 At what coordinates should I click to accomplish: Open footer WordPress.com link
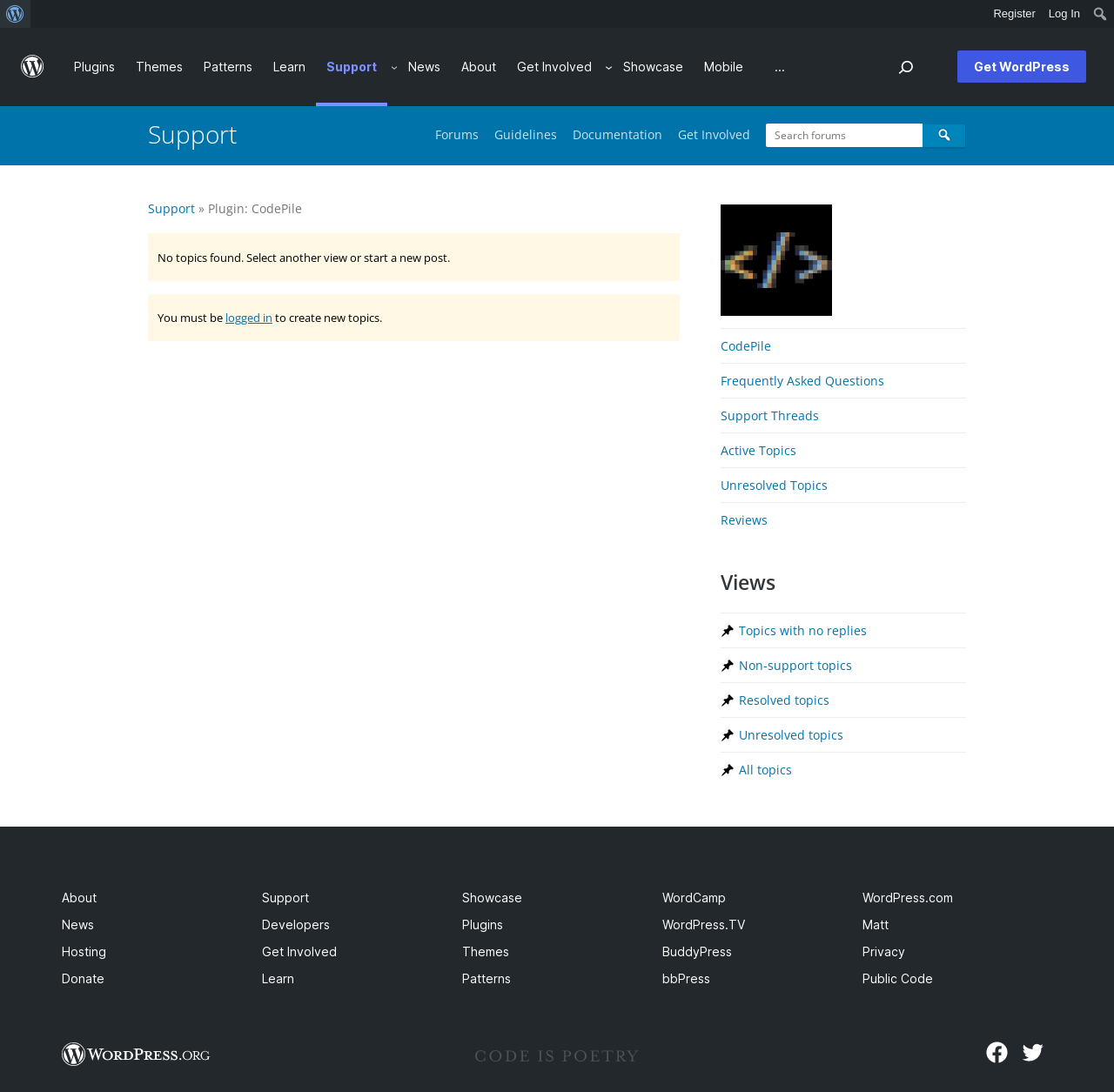tap(908, 898)
